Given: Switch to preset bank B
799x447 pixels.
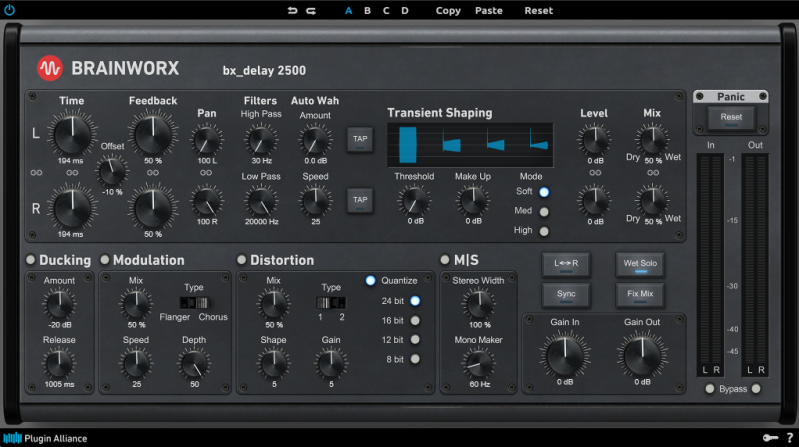Looking at the screenshot, I should coord(367,11).
